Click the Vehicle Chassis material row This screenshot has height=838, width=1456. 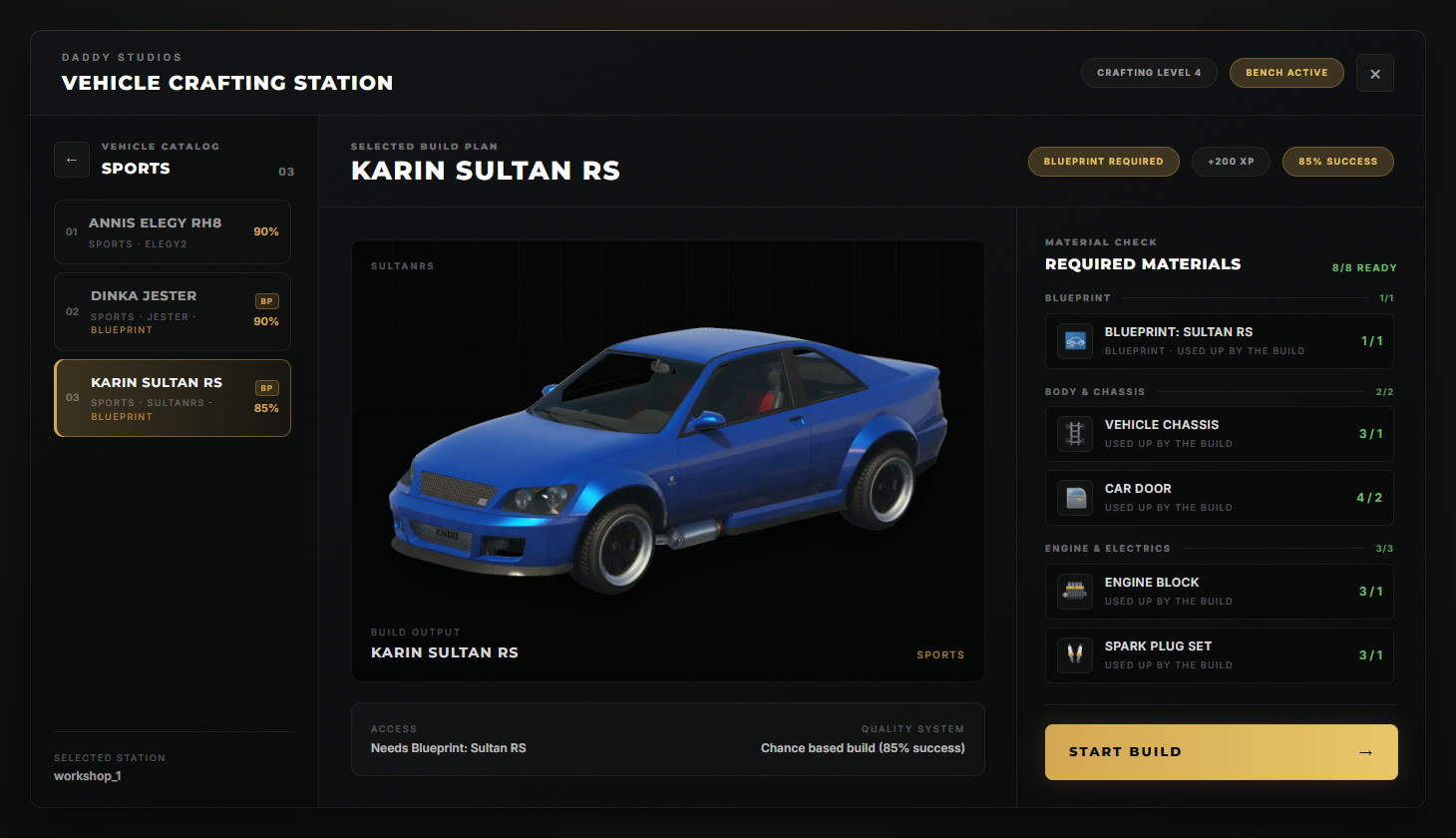pos(1220,434)
